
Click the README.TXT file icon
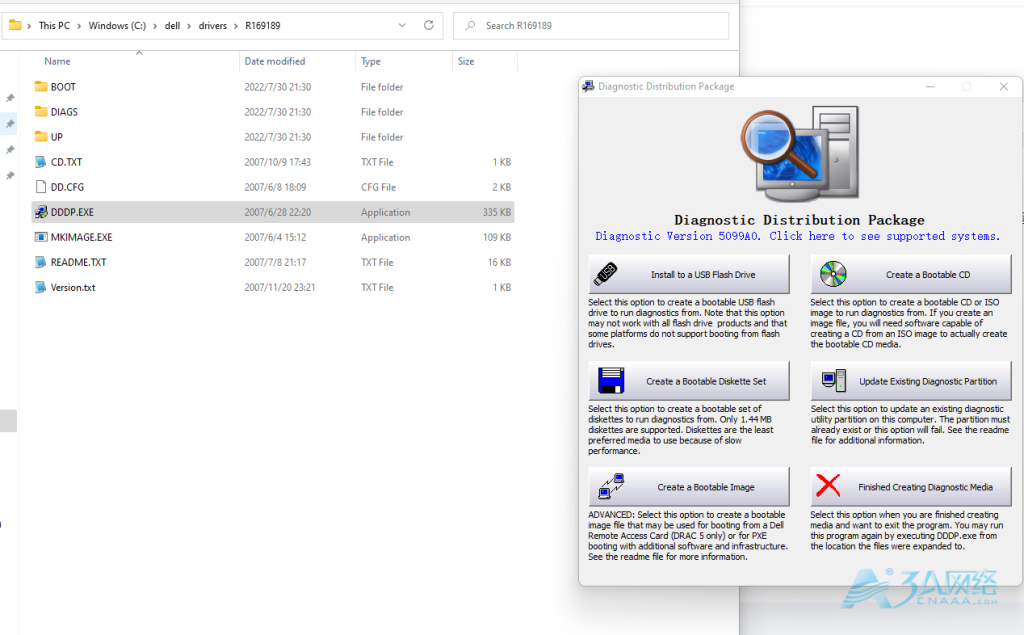(41, 262)
